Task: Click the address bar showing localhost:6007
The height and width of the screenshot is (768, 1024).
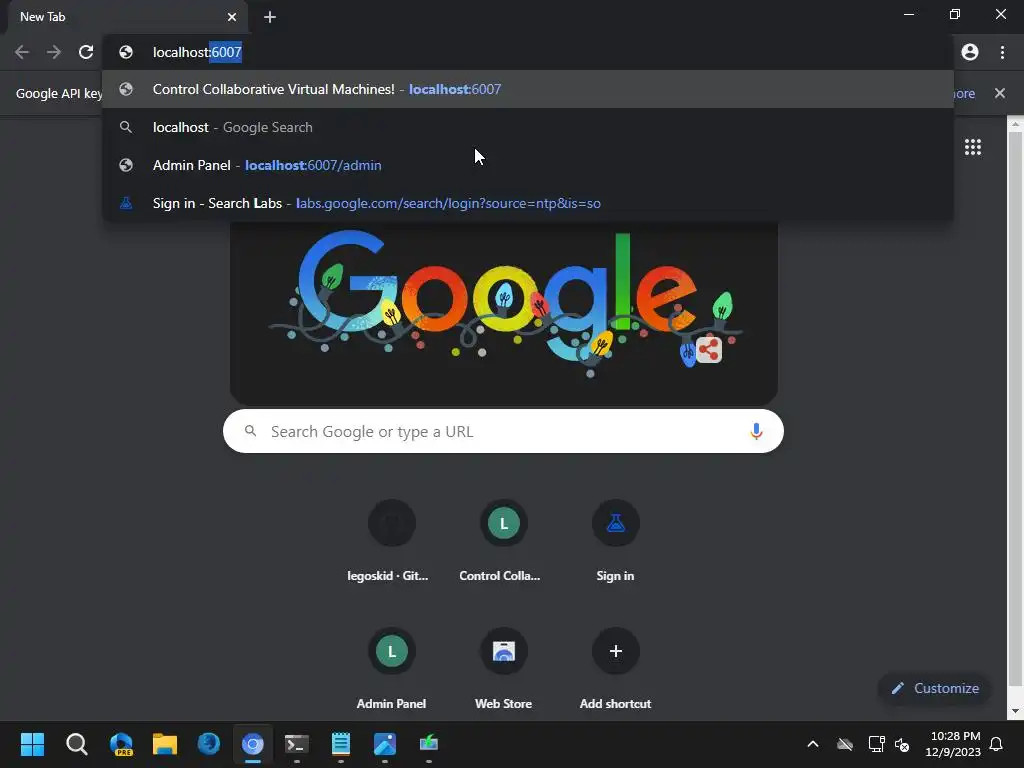Action: point(528,52)
